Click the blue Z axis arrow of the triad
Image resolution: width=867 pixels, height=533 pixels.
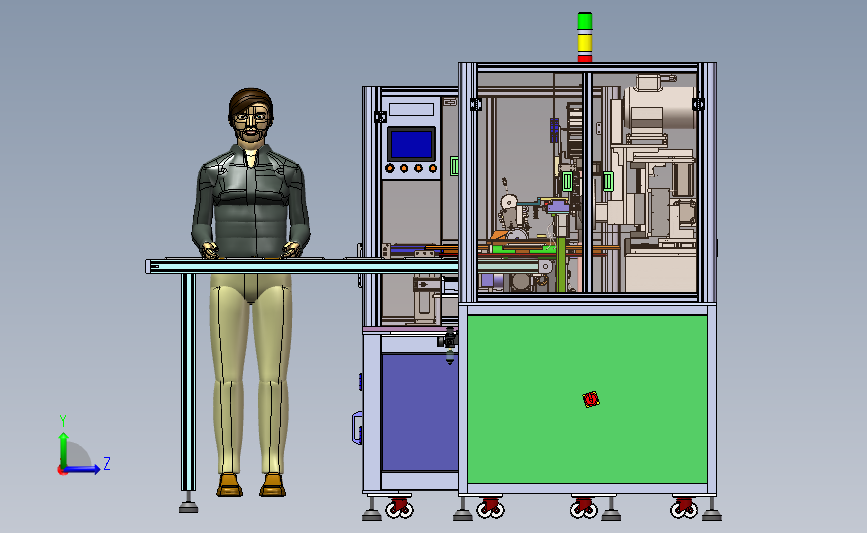[x=83, y=469]
